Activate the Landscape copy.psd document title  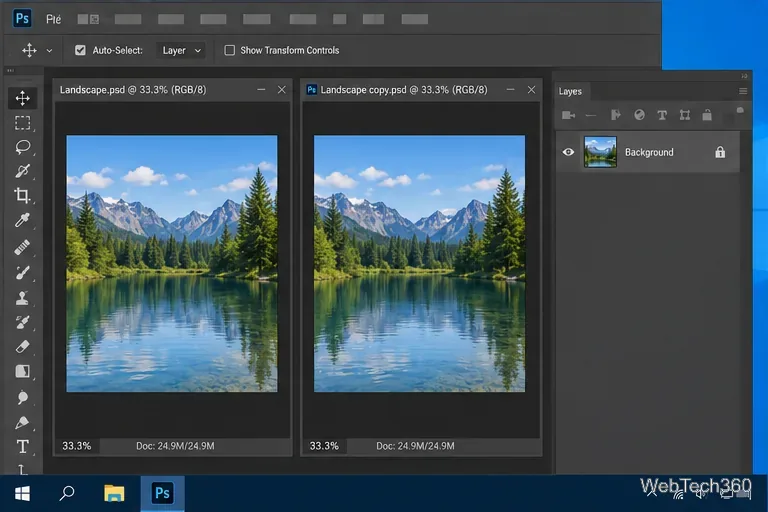404,90
